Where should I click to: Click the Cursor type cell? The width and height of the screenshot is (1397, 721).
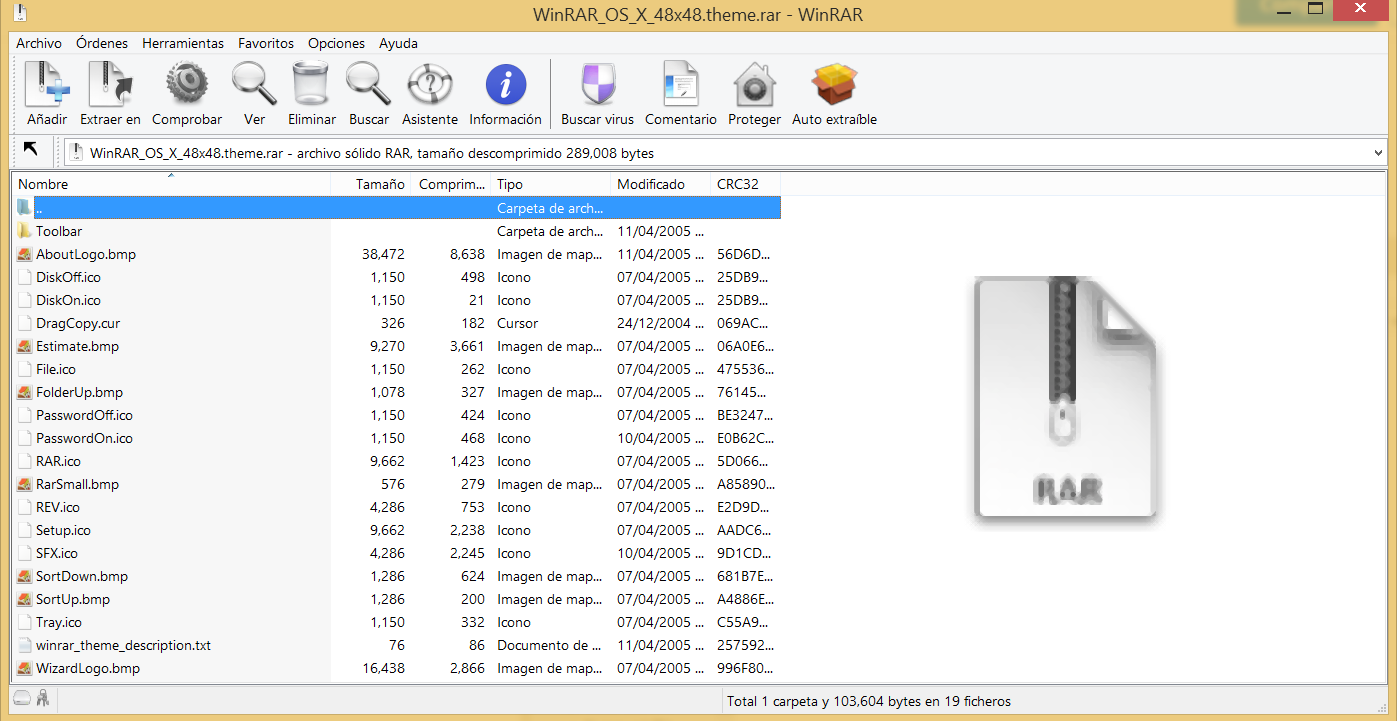click(x=518, y=323)
